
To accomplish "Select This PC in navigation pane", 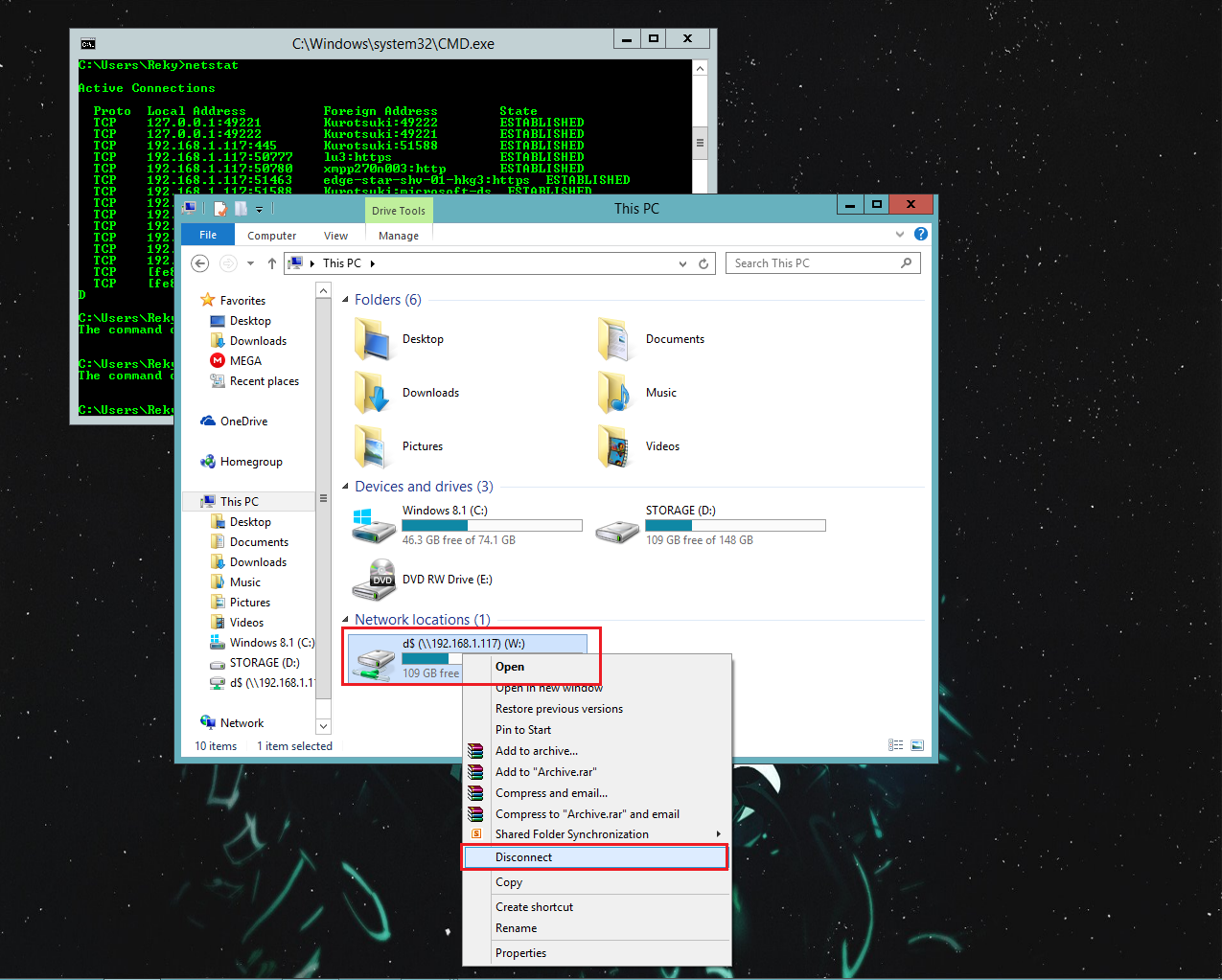I will (x=239, y=502).
